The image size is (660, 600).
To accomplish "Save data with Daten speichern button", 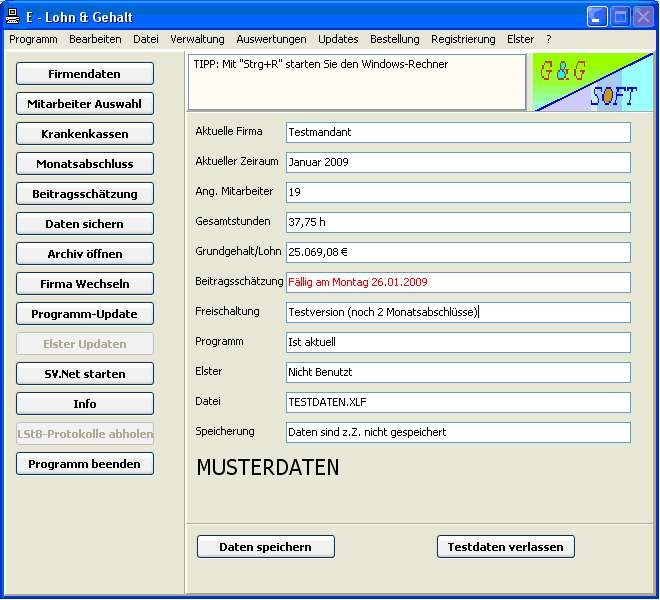I will point(265,547).
